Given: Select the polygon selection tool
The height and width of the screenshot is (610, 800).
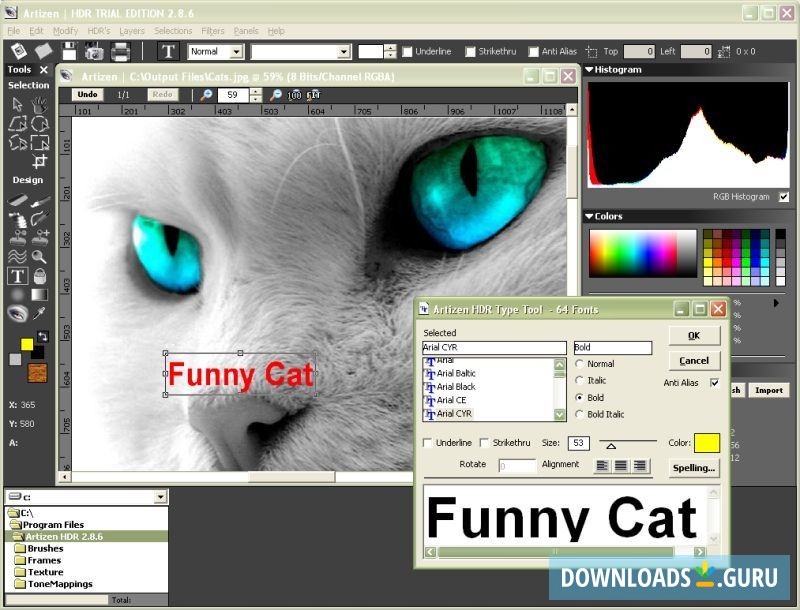Looking at the screenshot, I should pos(17,123).
